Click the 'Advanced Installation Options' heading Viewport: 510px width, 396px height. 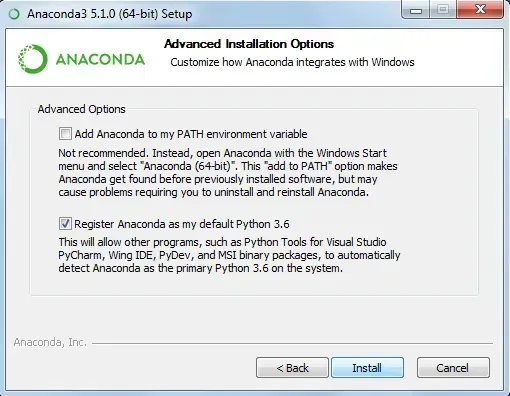(x=249, y=44)
